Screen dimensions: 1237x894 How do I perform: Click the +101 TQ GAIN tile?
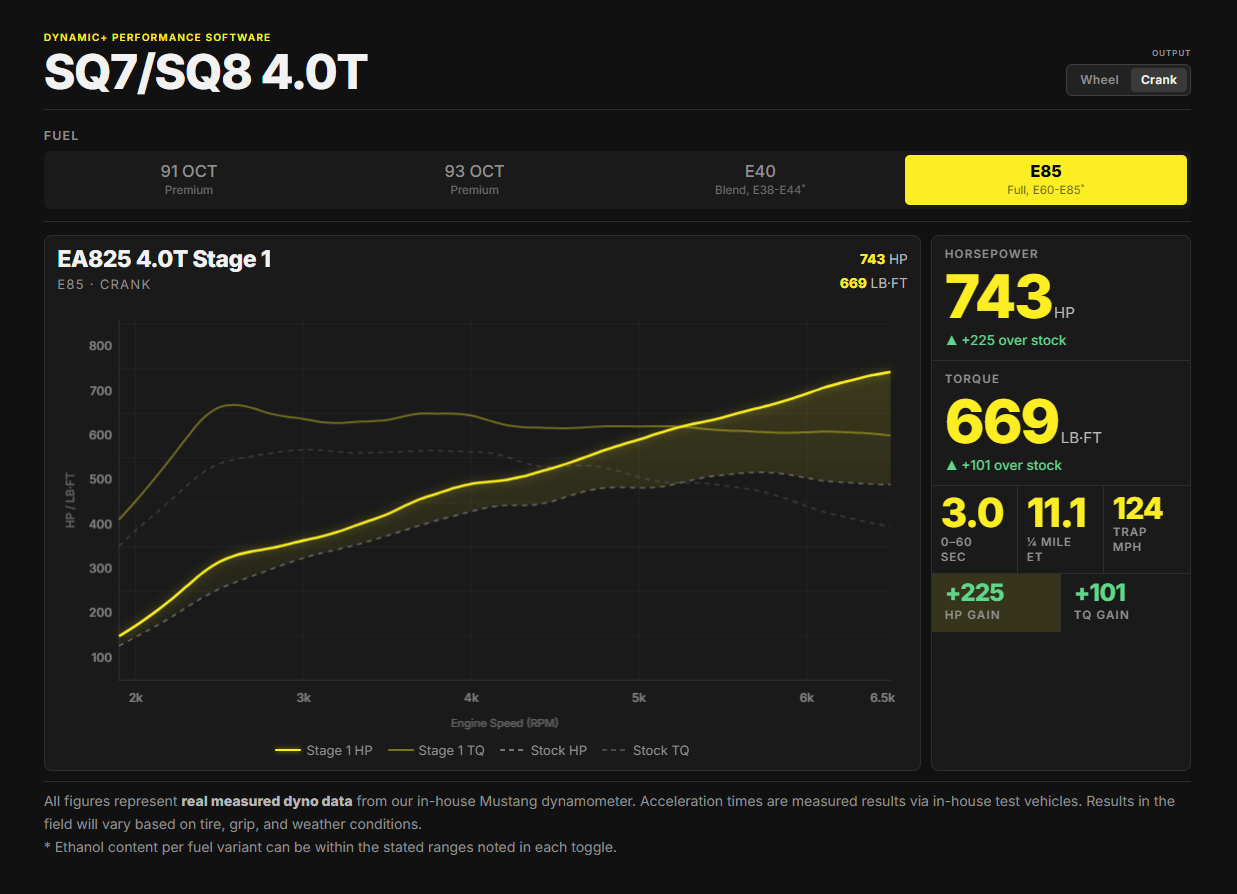click(x=1125, y=602)
